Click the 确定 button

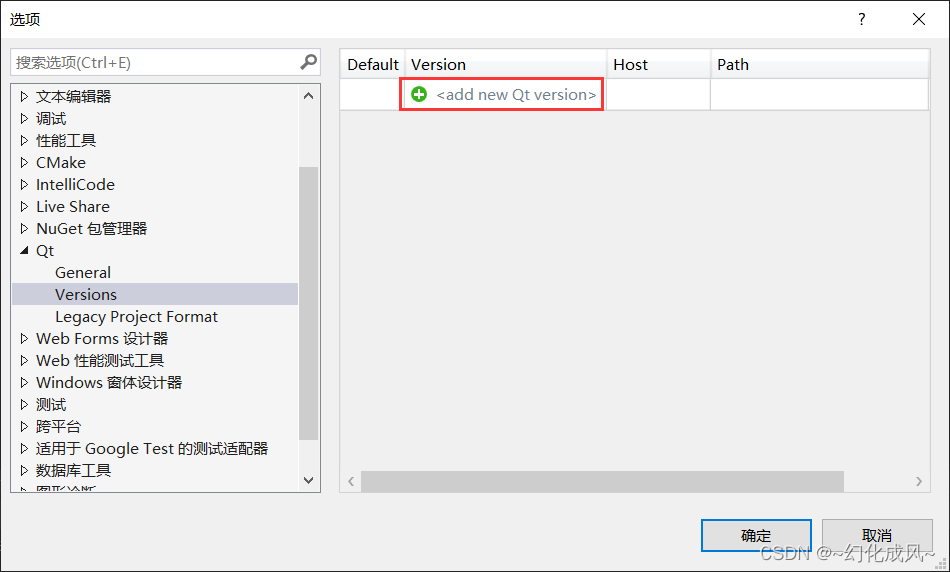(756, 535)
